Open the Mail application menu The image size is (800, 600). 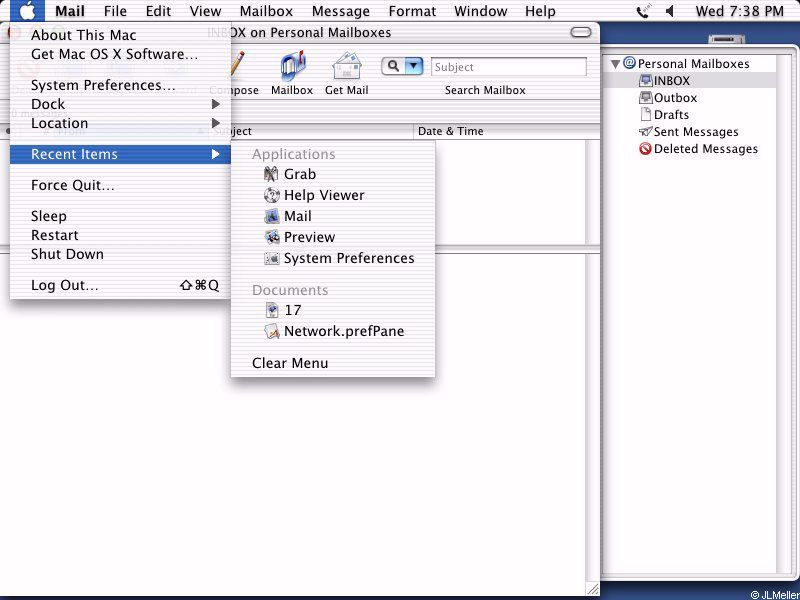70,11
